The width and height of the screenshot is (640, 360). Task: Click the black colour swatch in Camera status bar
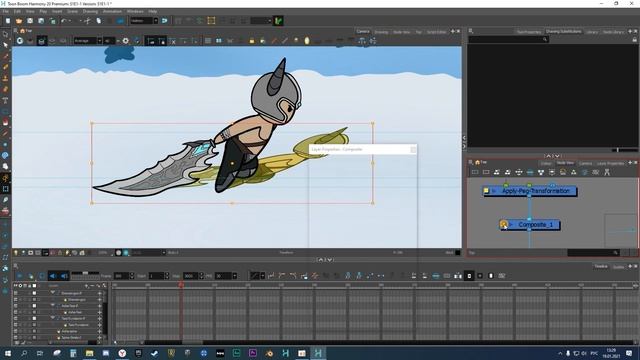pyautogui.click(x=458, y=253)
